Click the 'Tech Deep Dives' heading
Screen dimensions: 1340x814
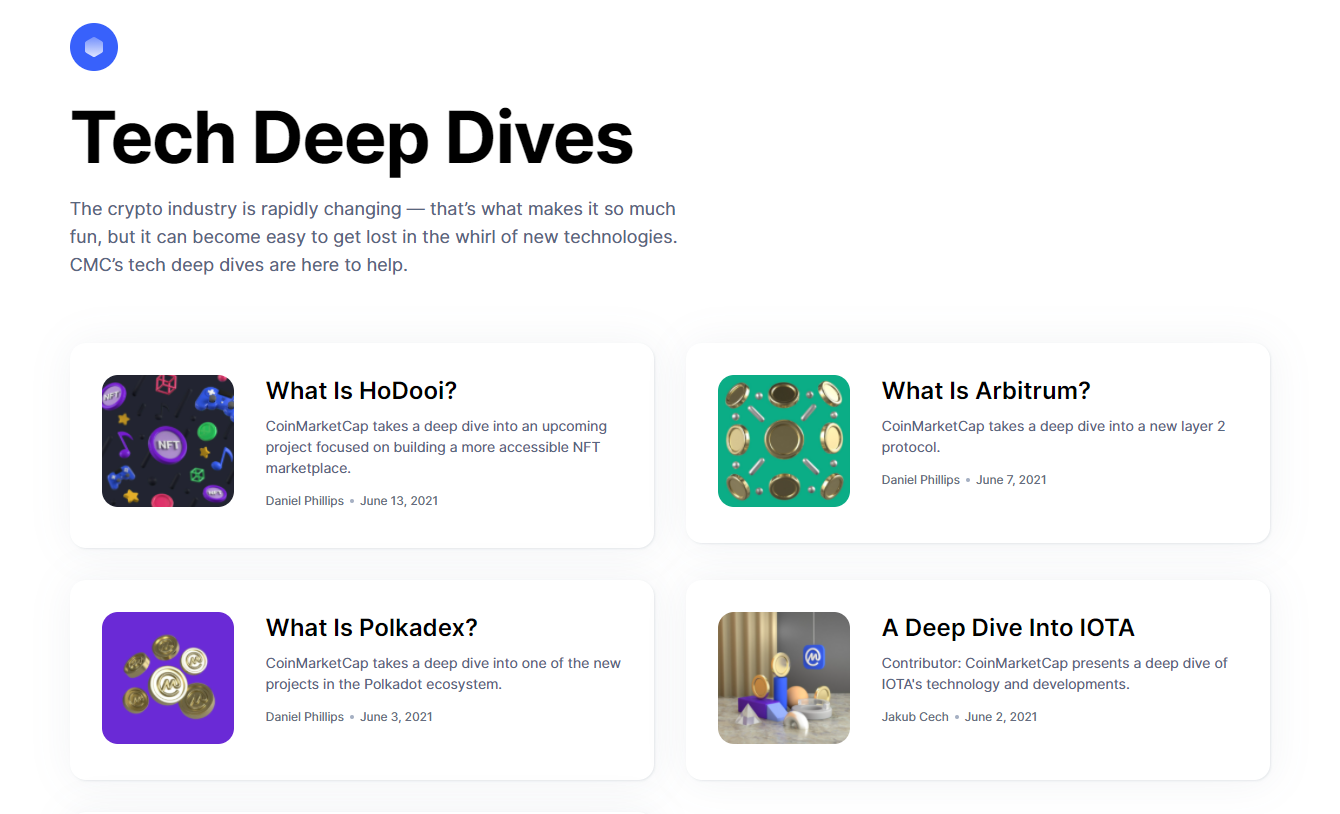(352, 137)
